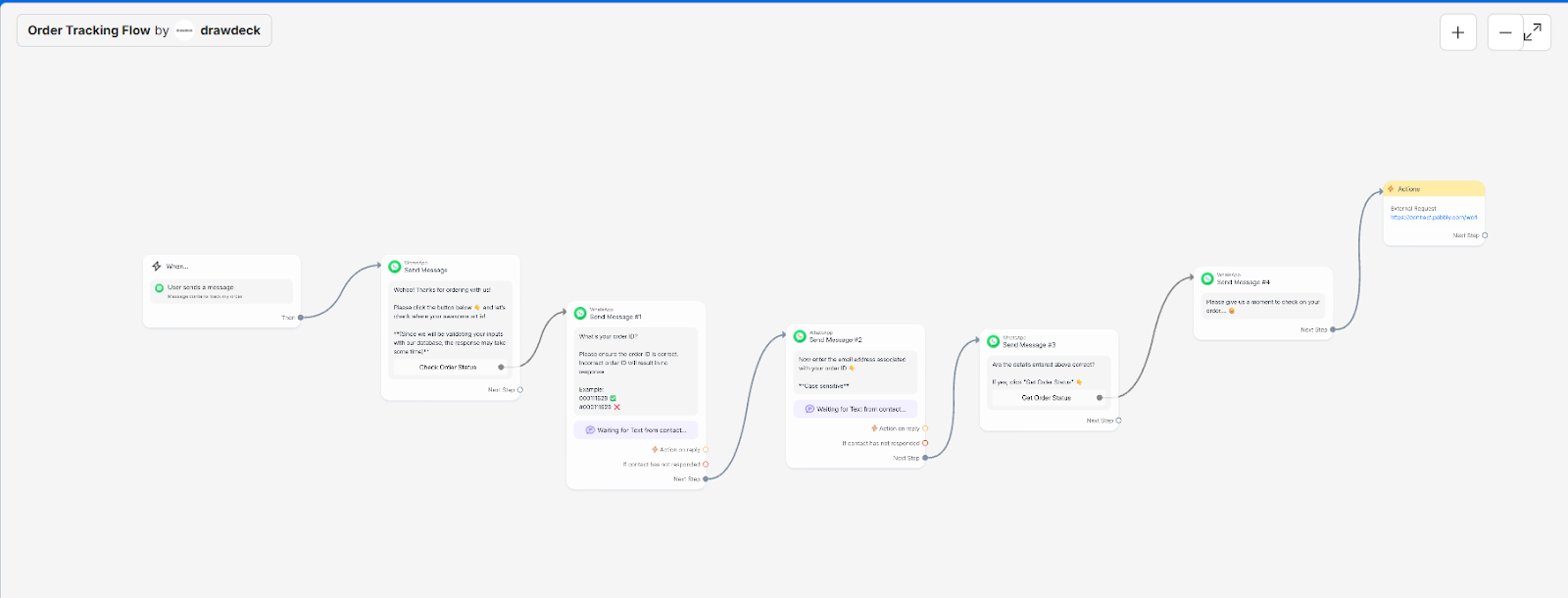The height and width of the screenshot is (598, 1568).
Task: Click connector dot on 'Get Order Status' button
Action: 1100,398
